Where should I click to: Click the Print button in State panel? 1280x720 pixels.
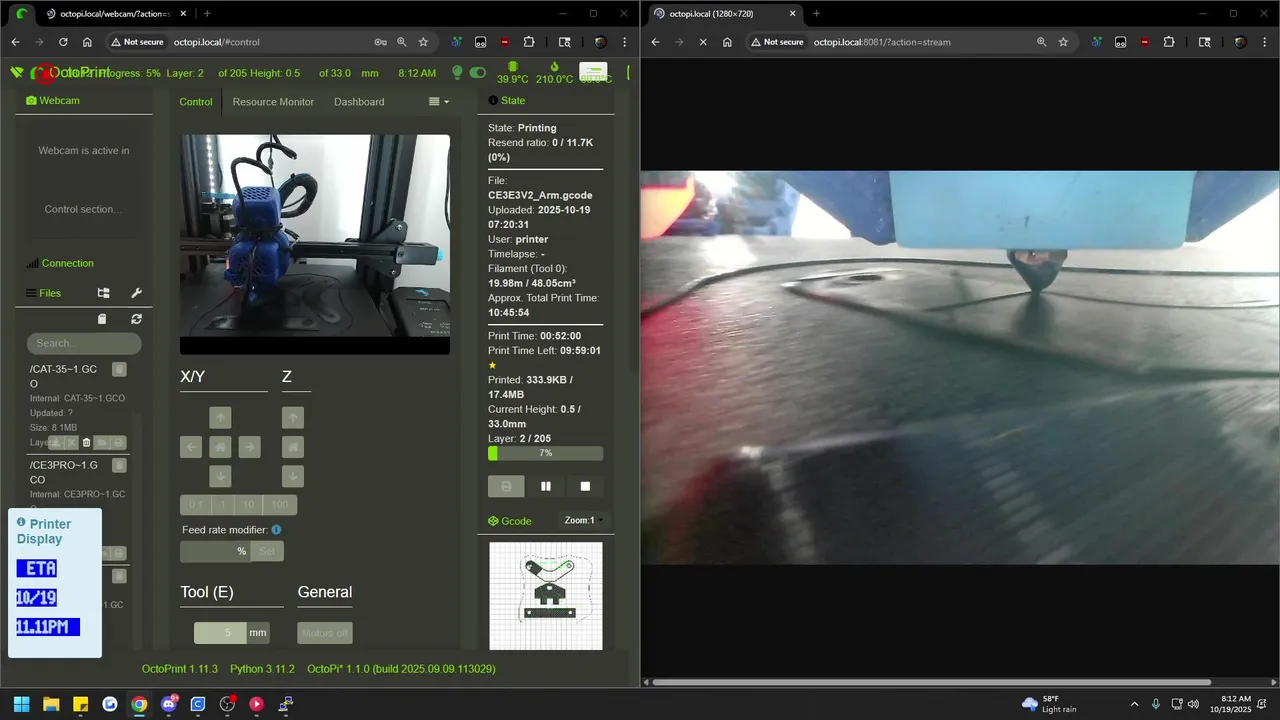click(x=506, y=486)
